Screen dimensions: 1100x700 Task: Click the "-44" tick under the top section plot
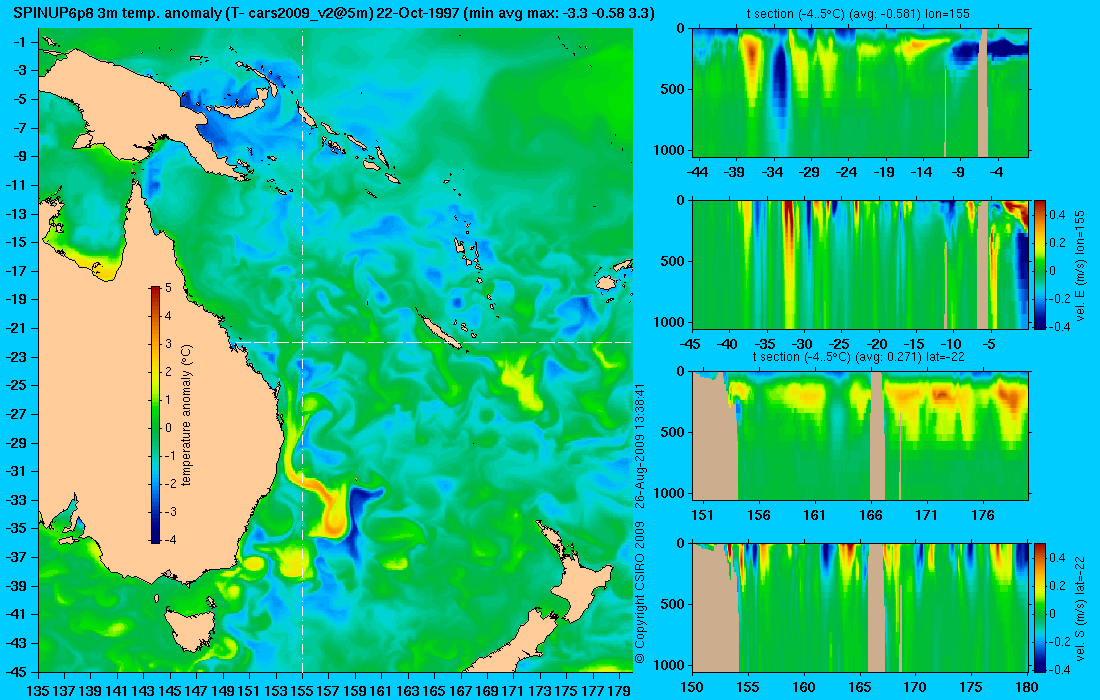[x=697, y=172]
